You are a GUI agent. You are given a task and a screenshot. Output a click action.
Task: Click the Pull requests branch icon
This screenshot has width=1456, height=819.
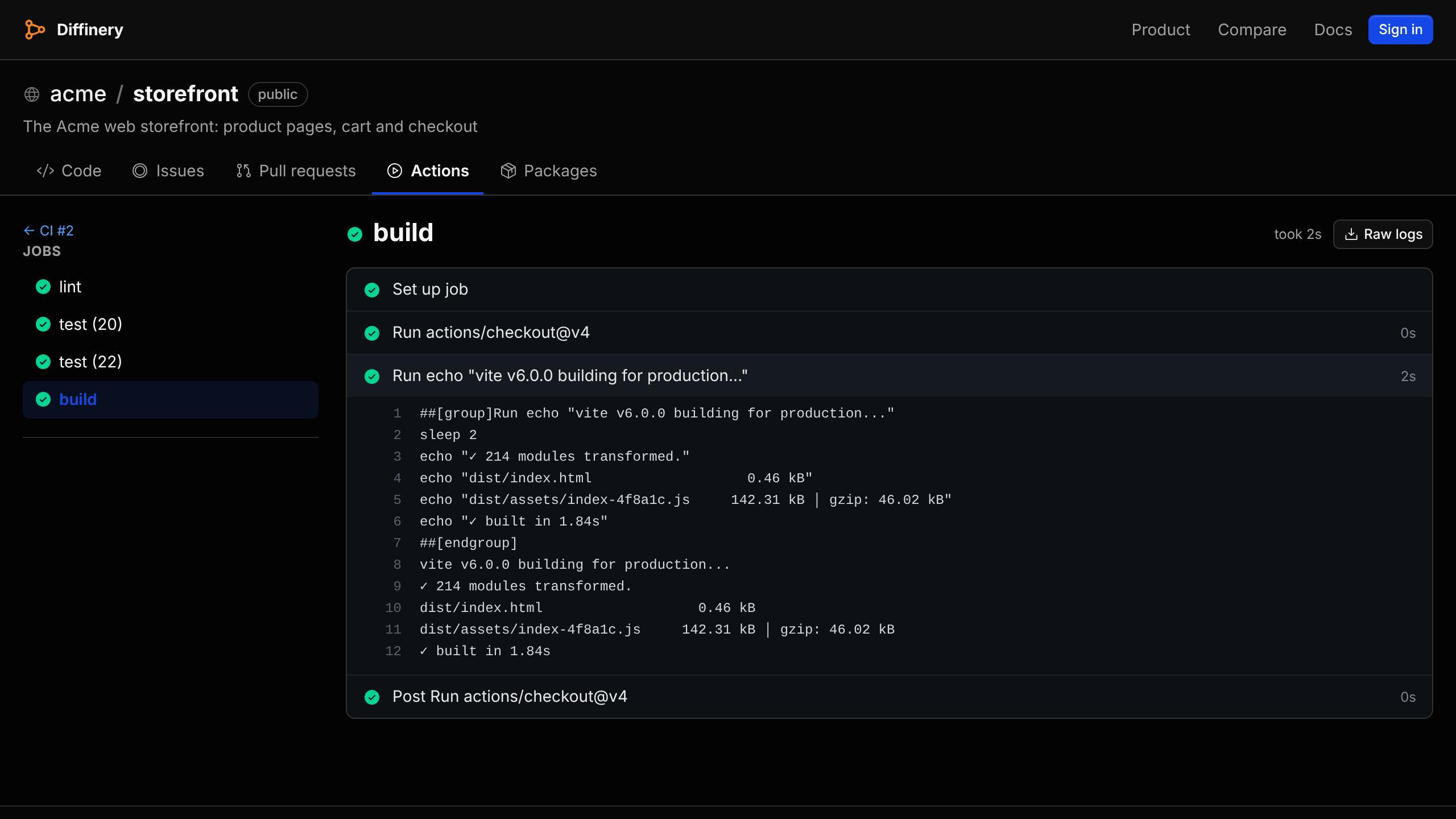(243, 171)
